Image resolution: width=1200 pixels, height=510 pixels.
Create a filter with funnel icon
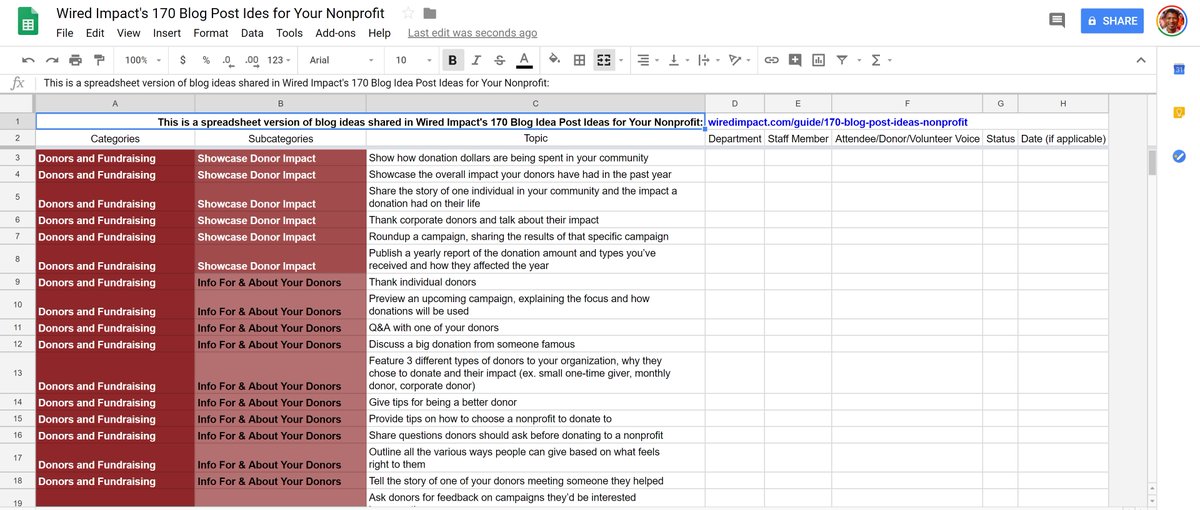(842, 60)
